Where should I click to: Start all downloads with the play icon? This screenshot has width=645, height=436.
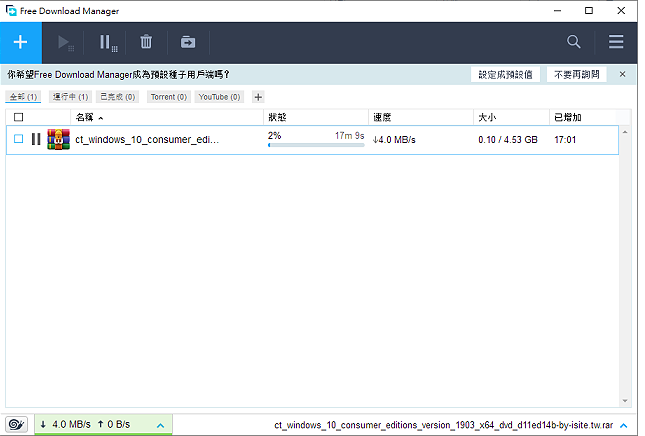tap(65, 42)
